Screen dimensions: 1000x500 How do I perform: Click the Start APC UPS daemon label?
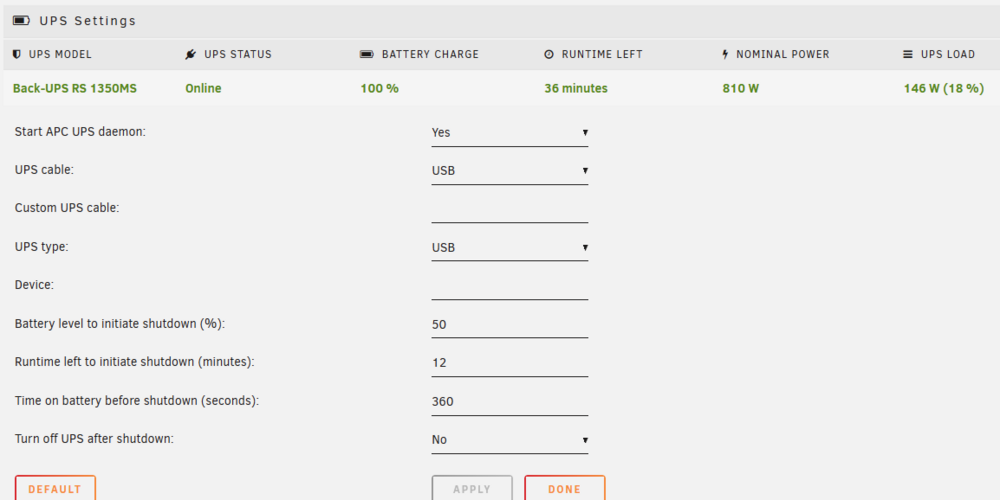pos(80,132)
